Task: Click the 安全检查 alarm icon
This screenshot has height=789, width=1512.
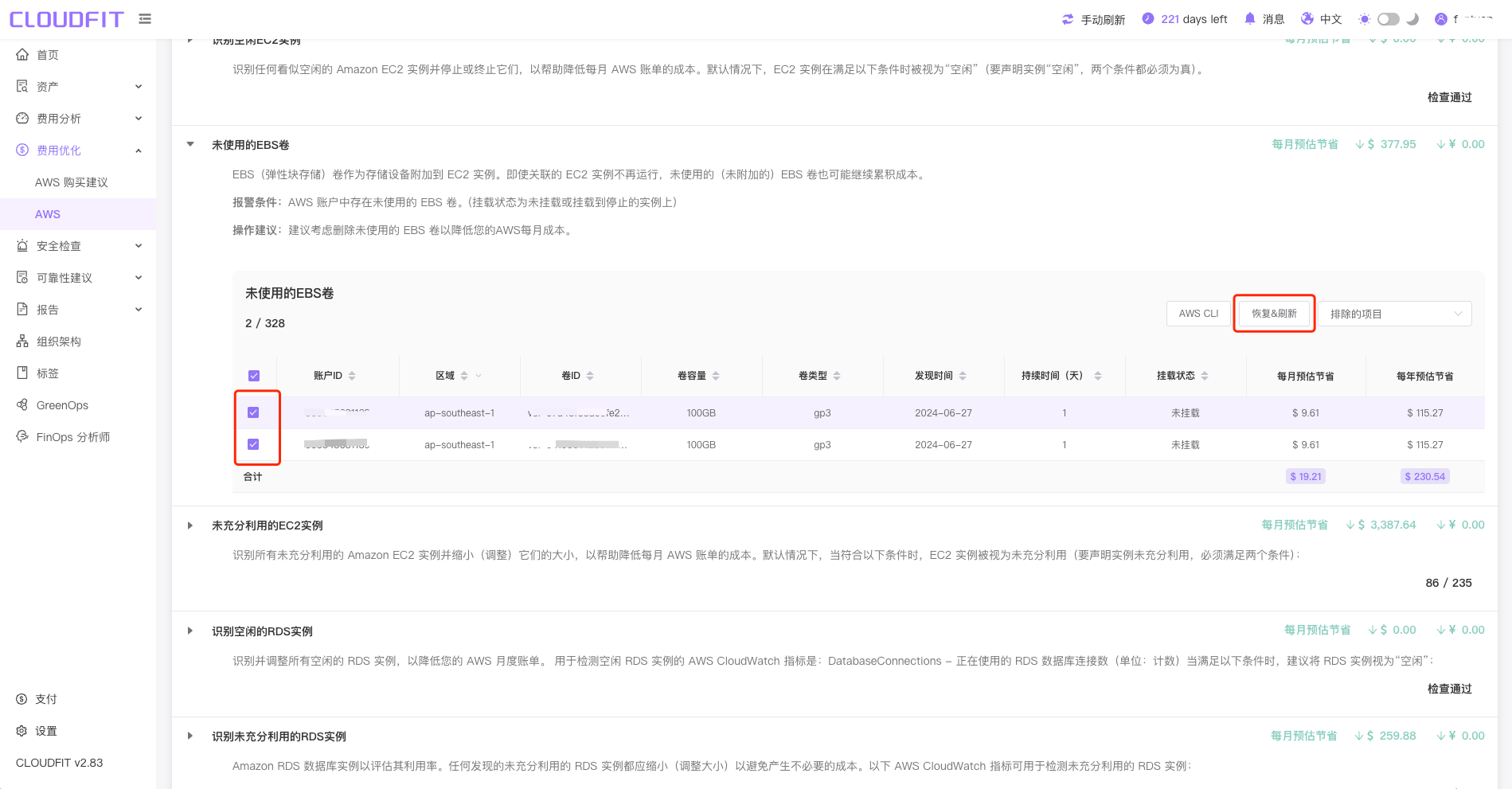Action: 22,245
